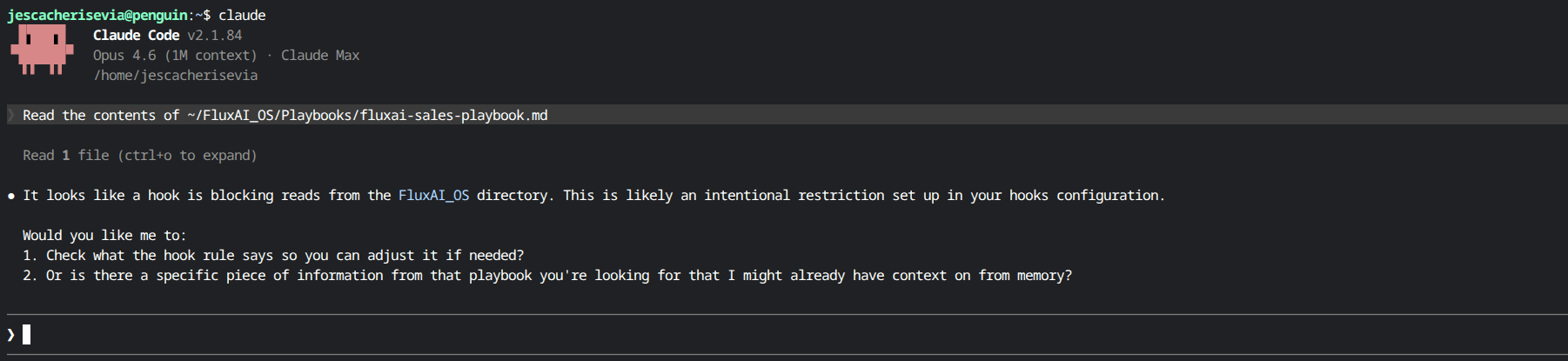The width and height of the screenshot is (1568, 361).
Task: Click the white response bullet marker
Action: (x=11, y=197)
